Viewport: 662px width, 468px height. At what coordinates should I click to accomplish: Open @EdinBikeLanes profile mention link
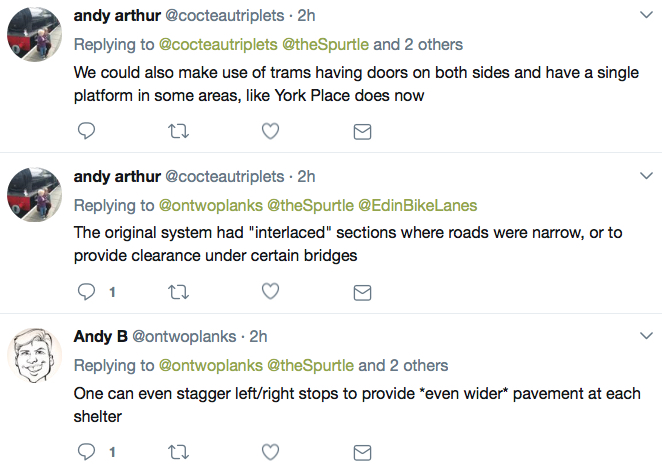(x=418, y=205)
